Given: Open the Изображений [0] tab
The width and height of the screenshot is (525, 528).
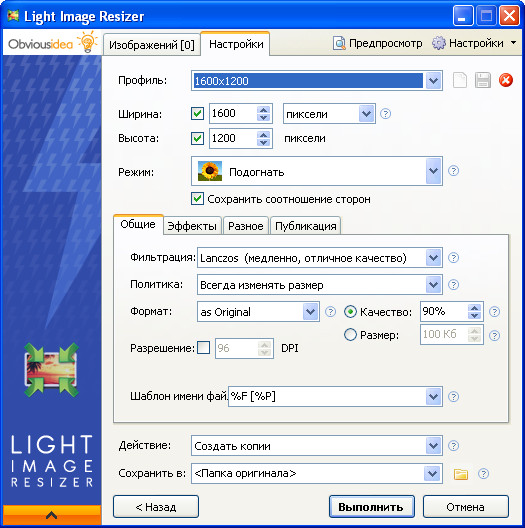Looking at the screenshot, I should [x=152, y=45].
